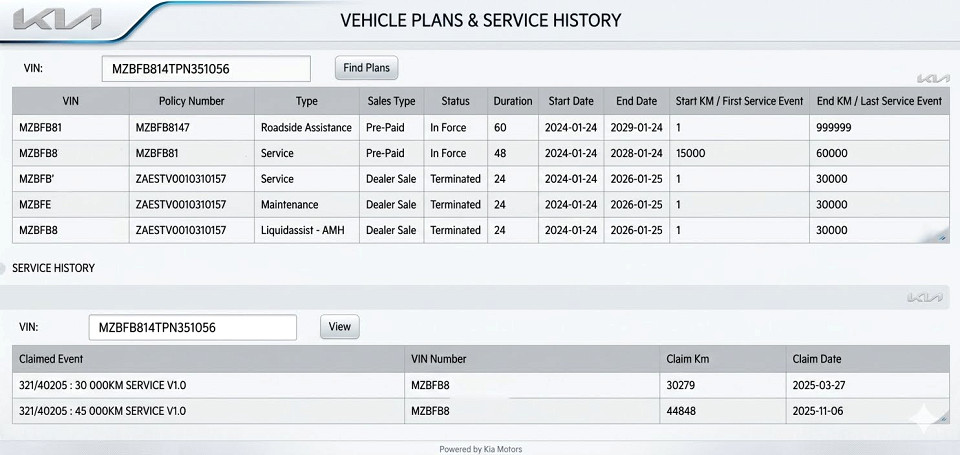Click the 60000 end KM value
Image resolution: width=960 pixels, height=455 pixels.
pos(832,153)
